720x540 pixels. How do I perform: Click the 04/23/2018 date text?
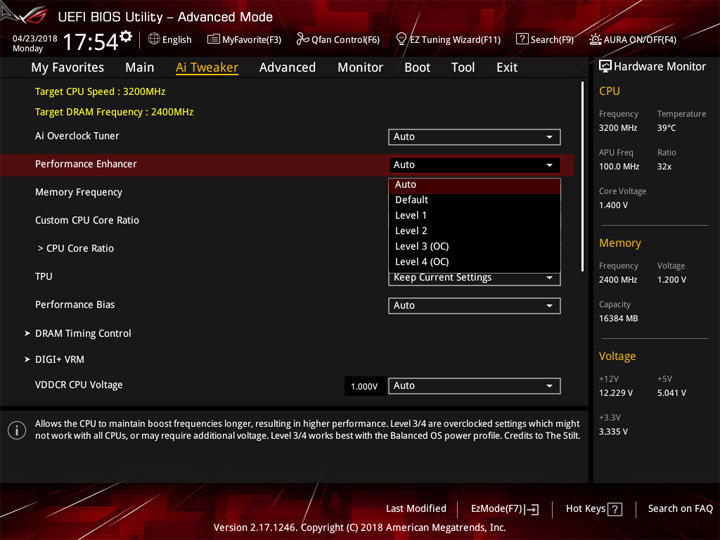tap(35, 39)
